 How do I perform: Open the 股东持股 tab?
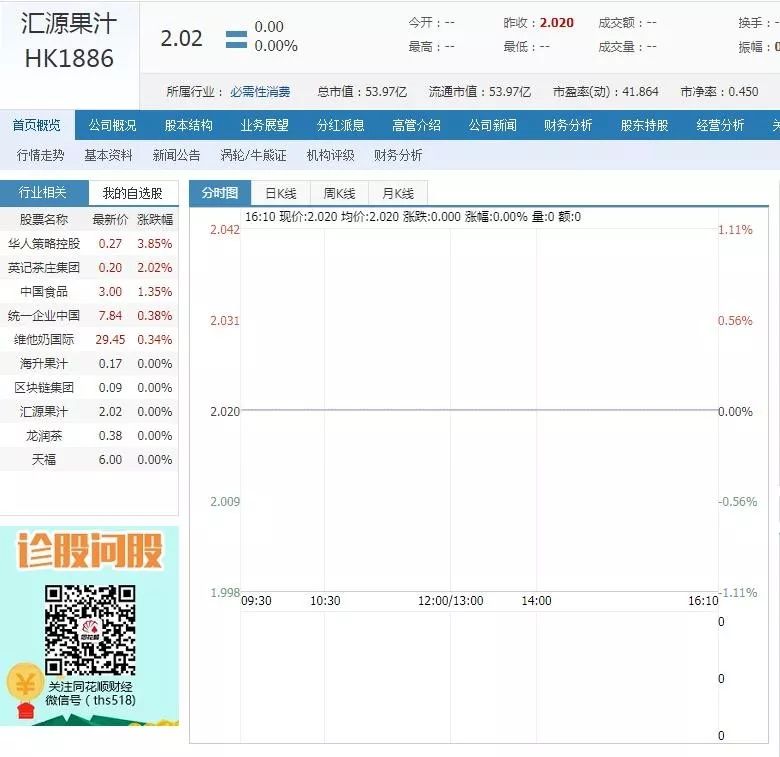click(644, 125)
